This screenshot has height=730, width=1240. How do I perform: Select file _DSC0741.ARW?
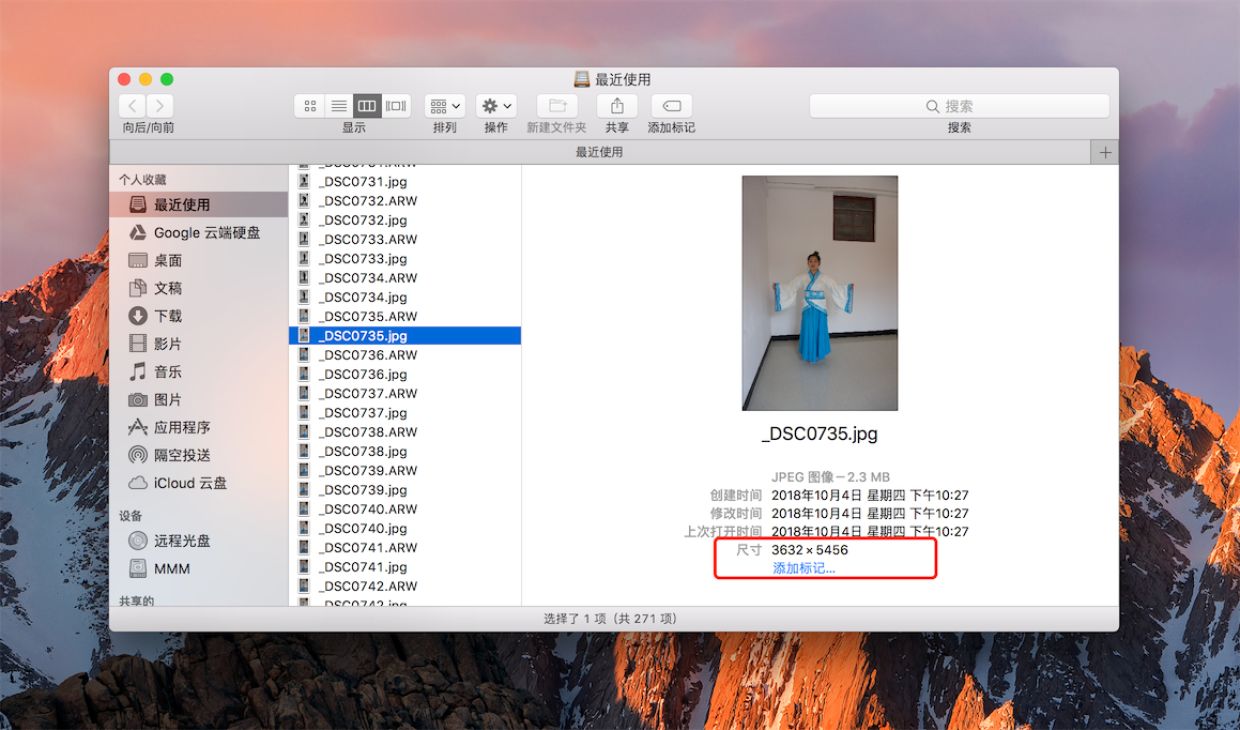pyautogui.click(x=405, y=548)
